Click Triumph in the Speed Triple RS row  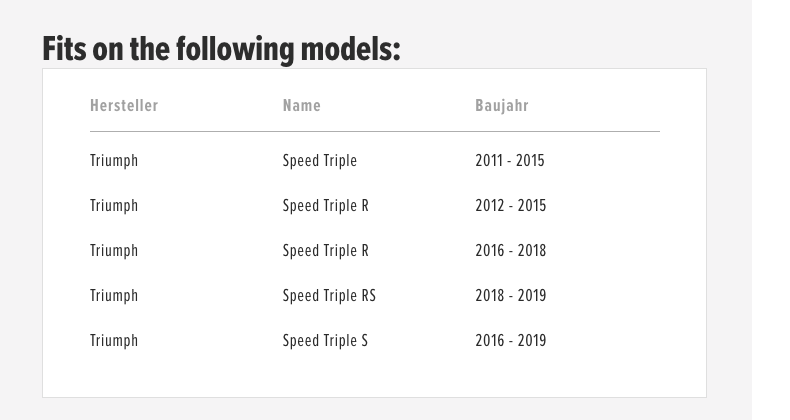[x=114, y=296]
